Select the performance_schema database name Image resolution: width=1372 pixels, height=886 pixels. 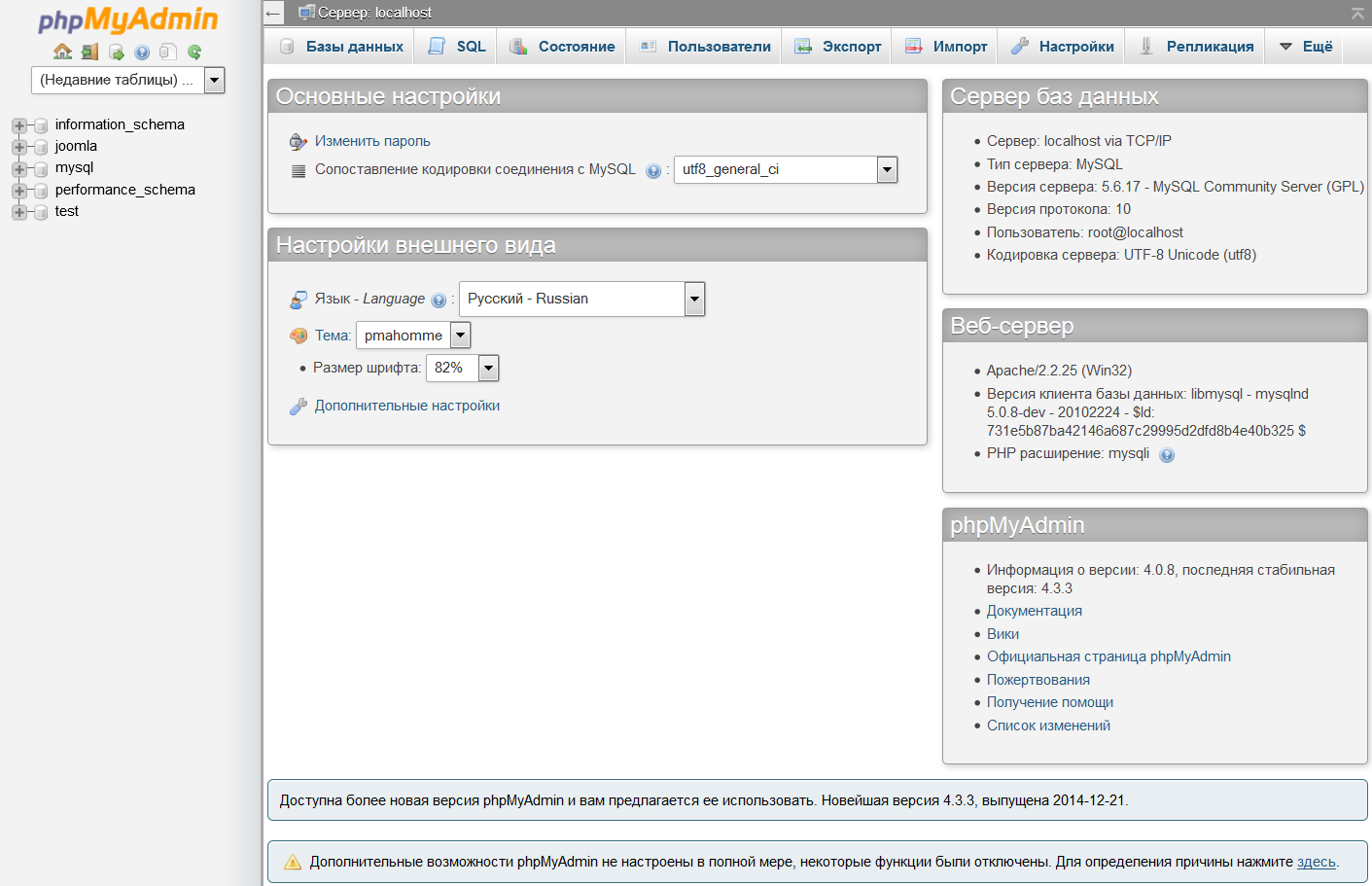pos(125,190)
